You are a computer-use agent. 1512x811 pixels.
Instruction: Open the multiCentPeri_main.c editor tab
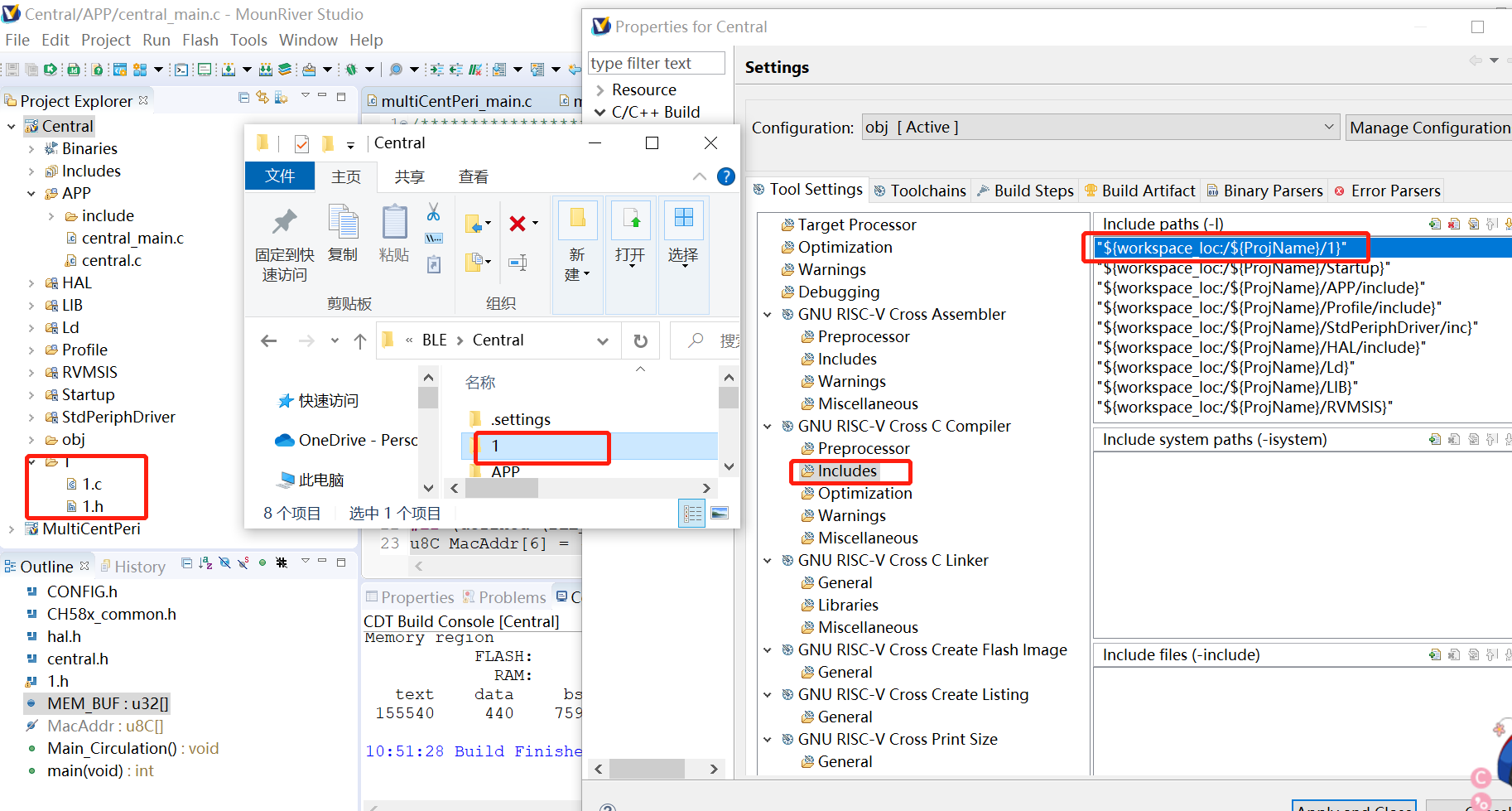click(456, 100)
